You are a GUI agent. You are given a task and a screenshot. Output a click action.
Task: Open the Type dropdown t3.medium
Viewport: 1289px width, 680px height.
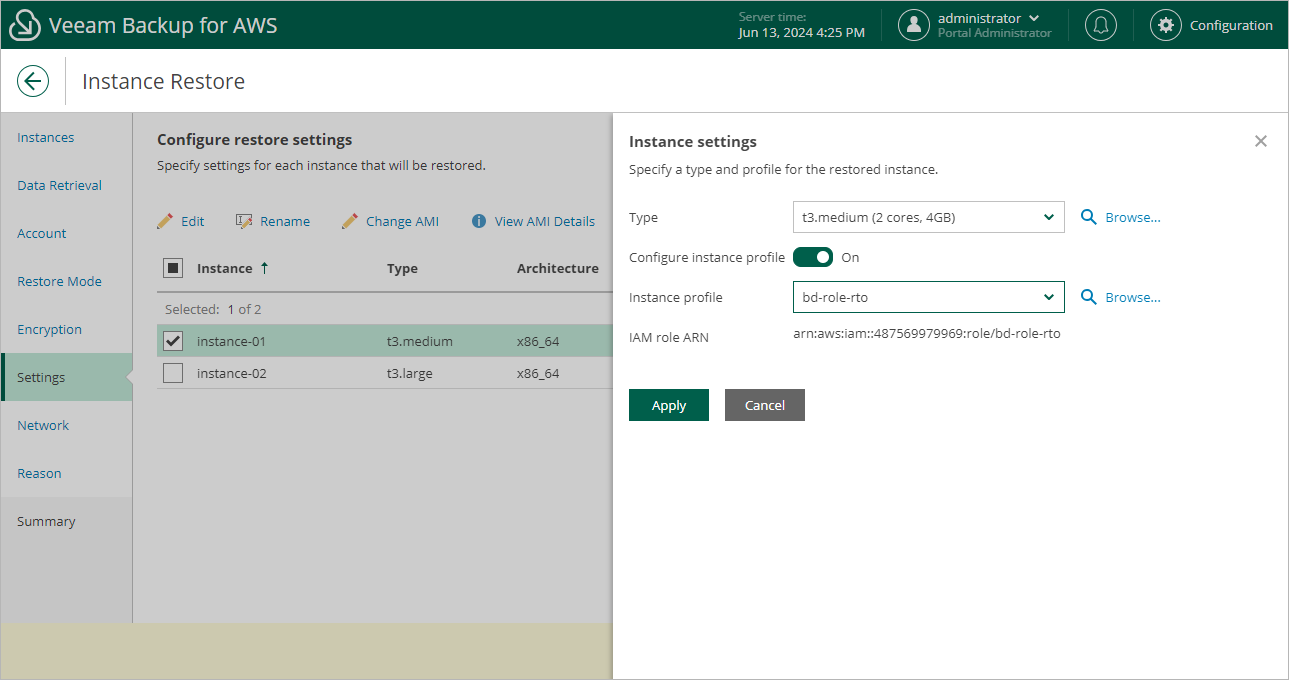[928, 217]
